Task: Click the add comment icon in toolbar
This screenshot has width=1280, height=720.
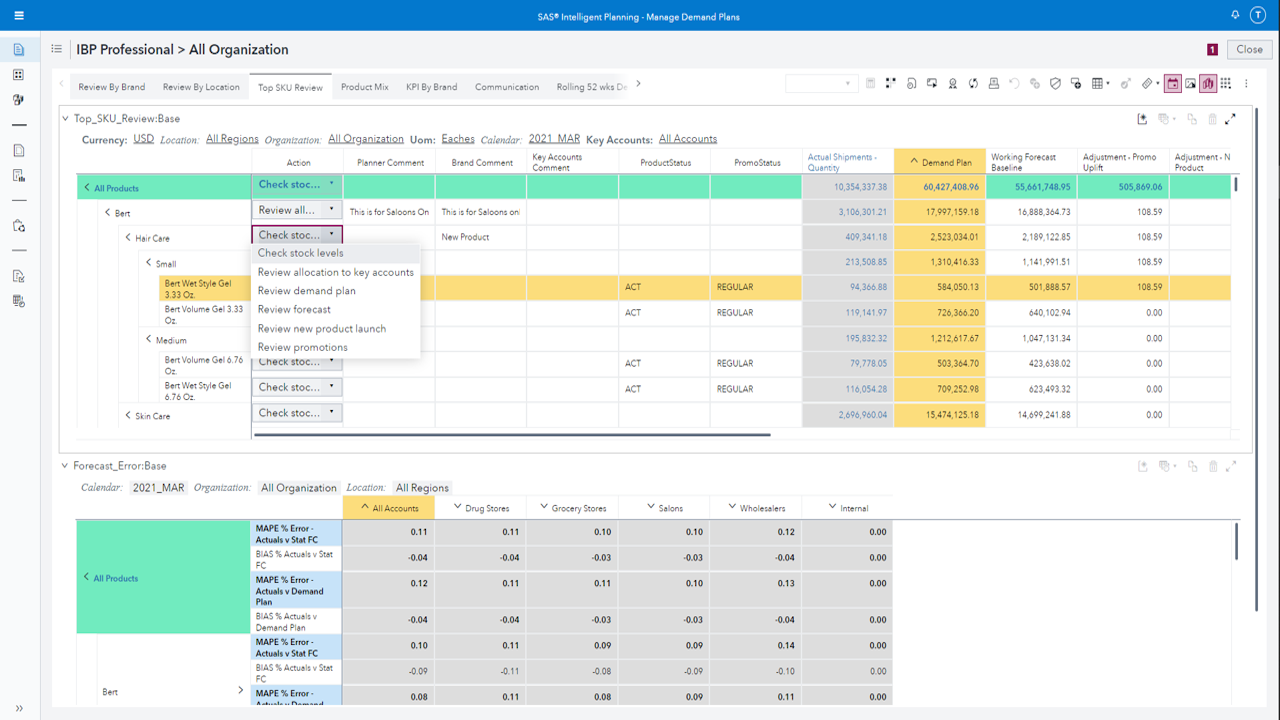Action: pos(1076,84)
